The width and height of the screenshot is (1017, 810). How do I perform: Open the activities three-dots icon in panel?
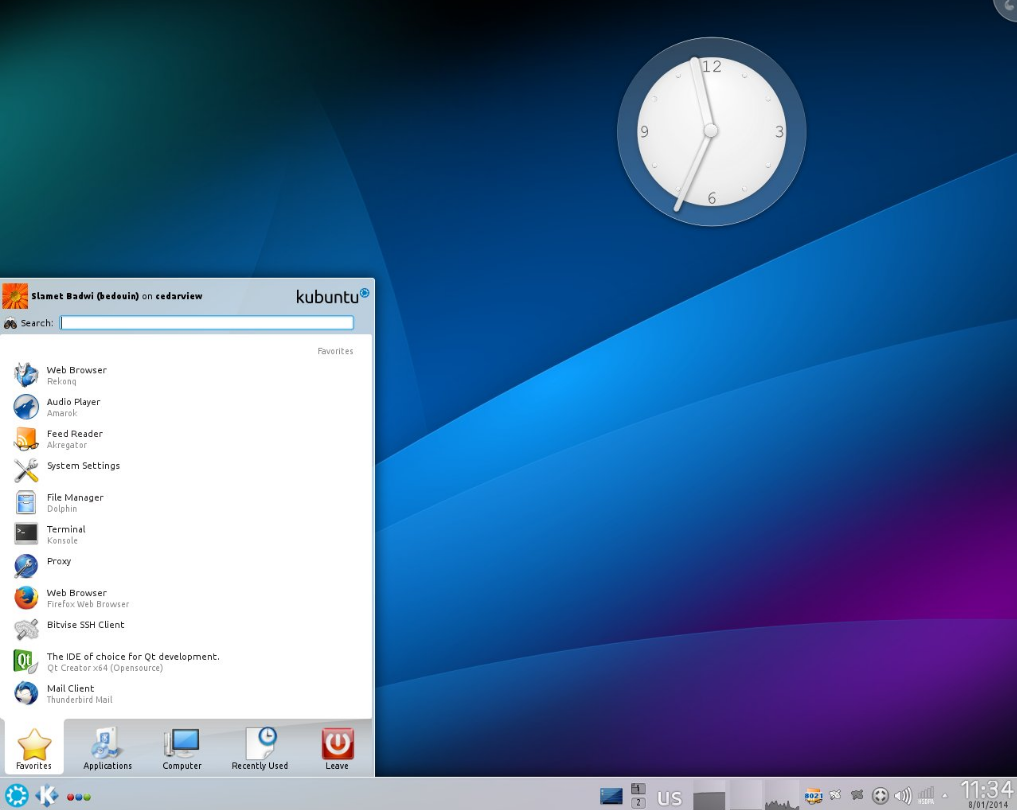coord(78,797)
